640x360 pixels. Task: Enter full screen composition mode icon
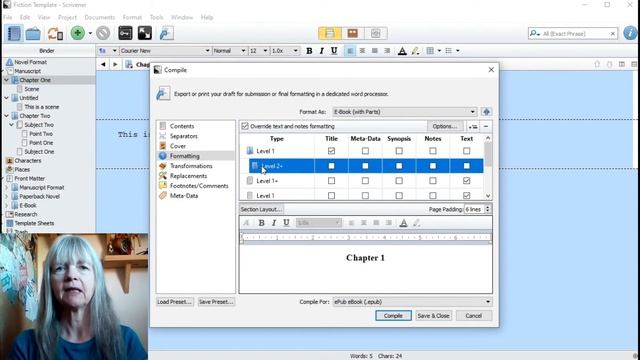145,33
